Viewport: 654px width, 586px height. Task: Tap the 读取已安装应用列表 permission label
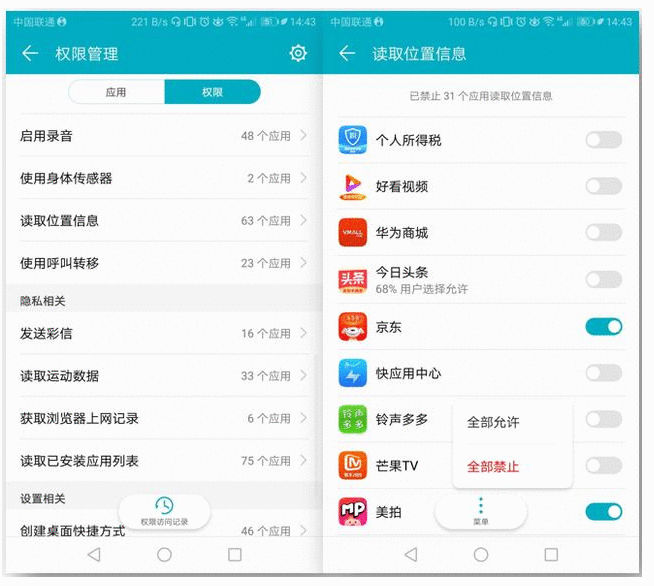[x=79, y=461]
